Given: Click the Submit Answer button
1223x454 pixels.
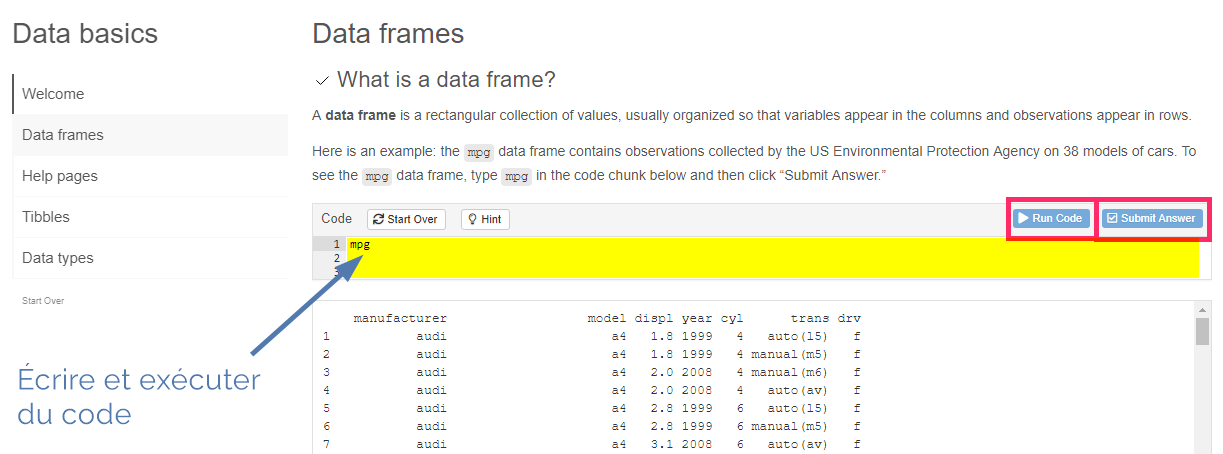Looking at the screenshot, I should coord(1150,218).
